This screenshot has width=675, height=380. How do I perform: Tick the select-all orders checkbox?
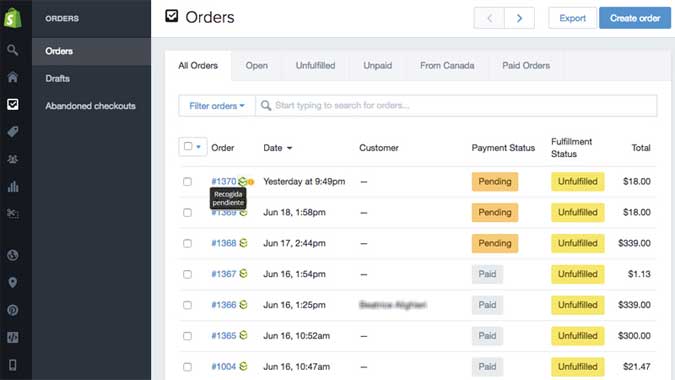click(x=188, y=146)
